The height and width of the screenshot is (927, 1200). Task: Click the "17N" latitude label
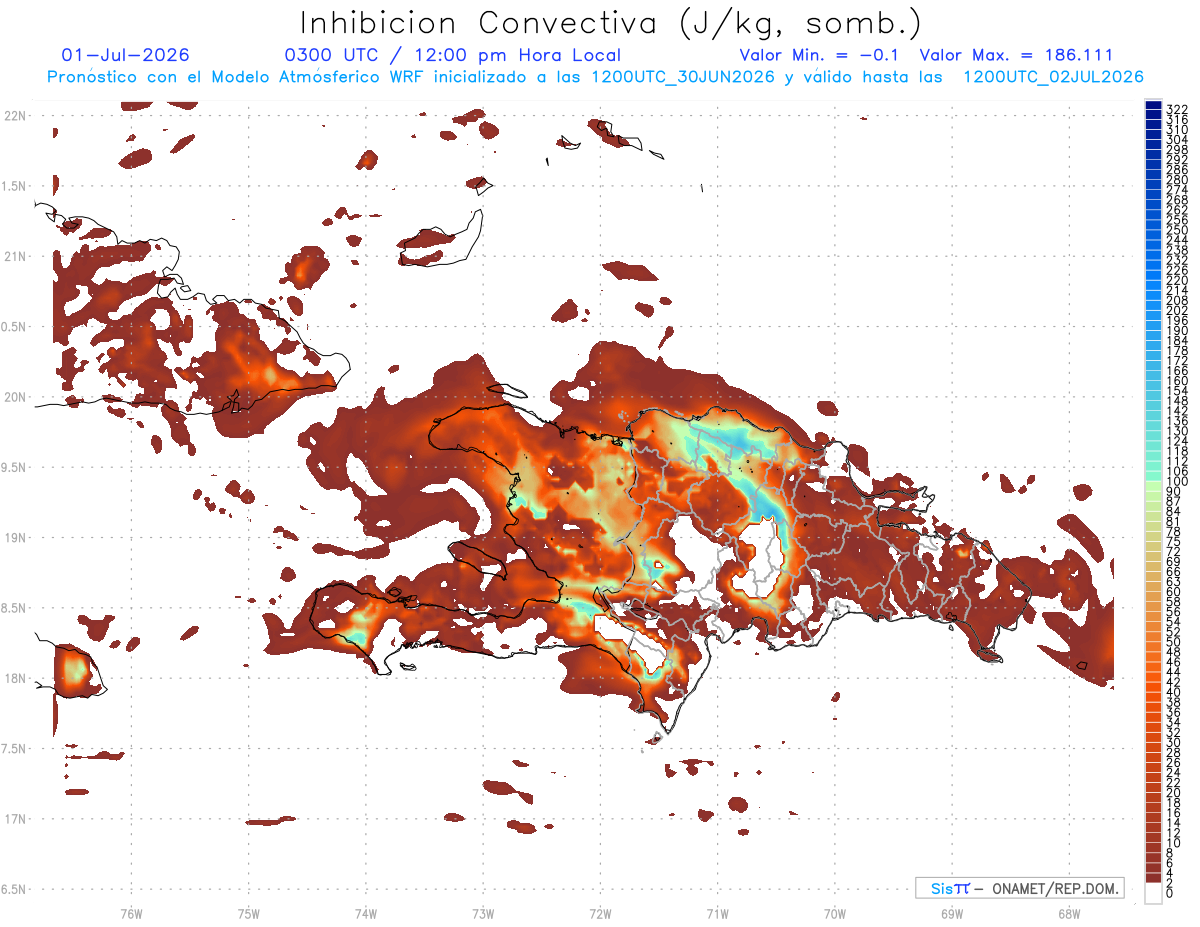pyautogui.click(x=13, y=818)
